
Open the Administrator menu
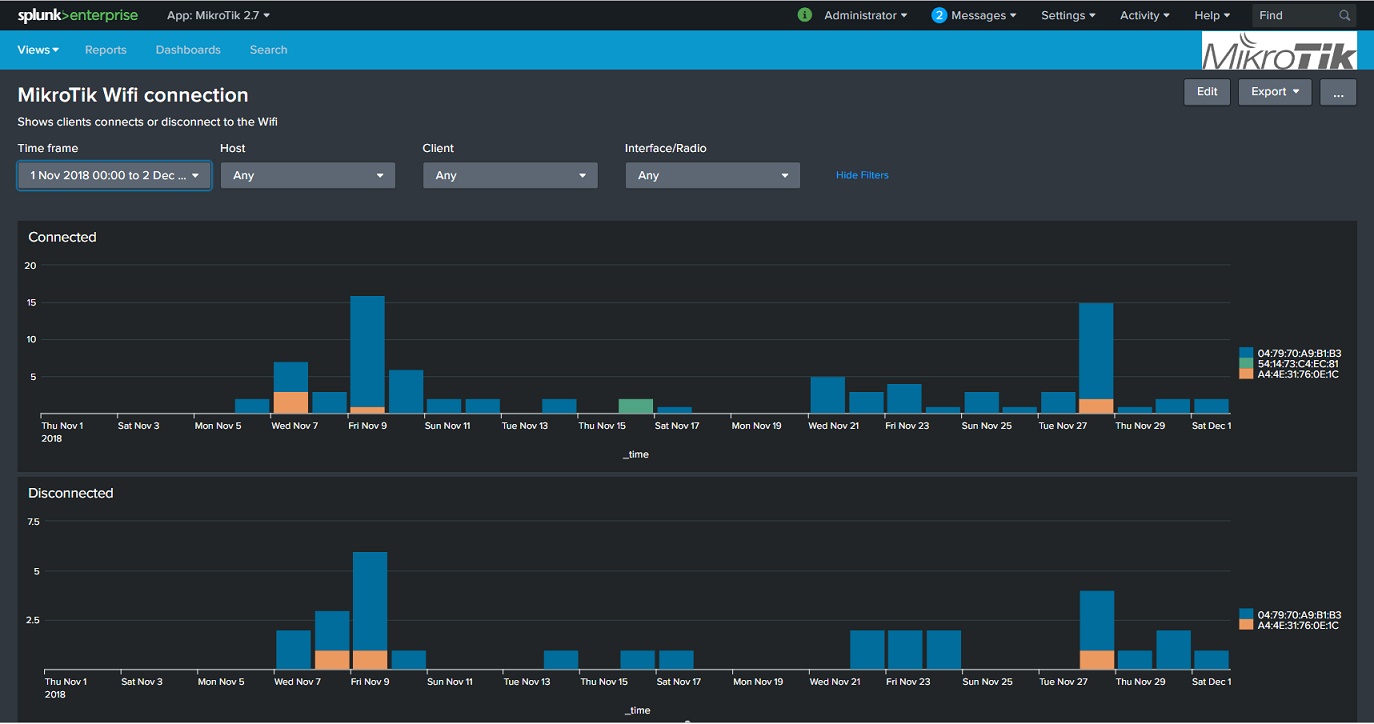(x=866, y=15)
